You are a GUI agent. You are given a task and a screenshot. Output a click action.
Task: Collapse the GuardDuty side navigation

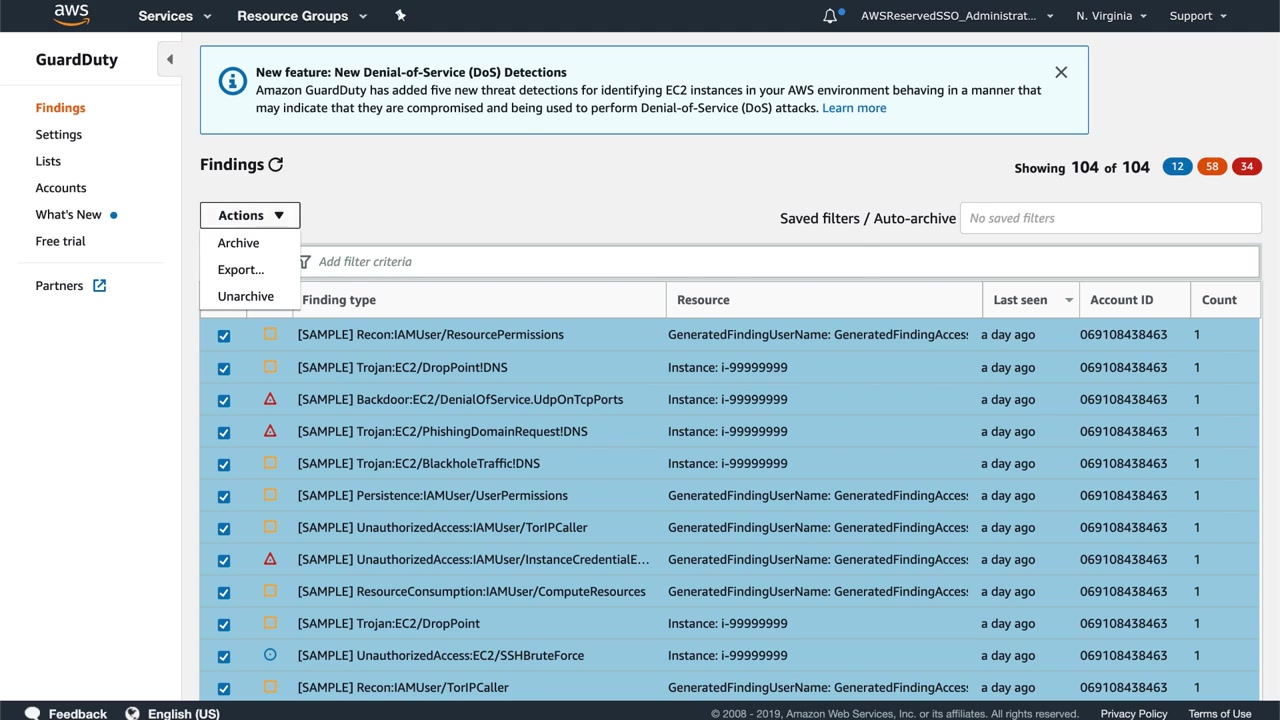point(169,60)
